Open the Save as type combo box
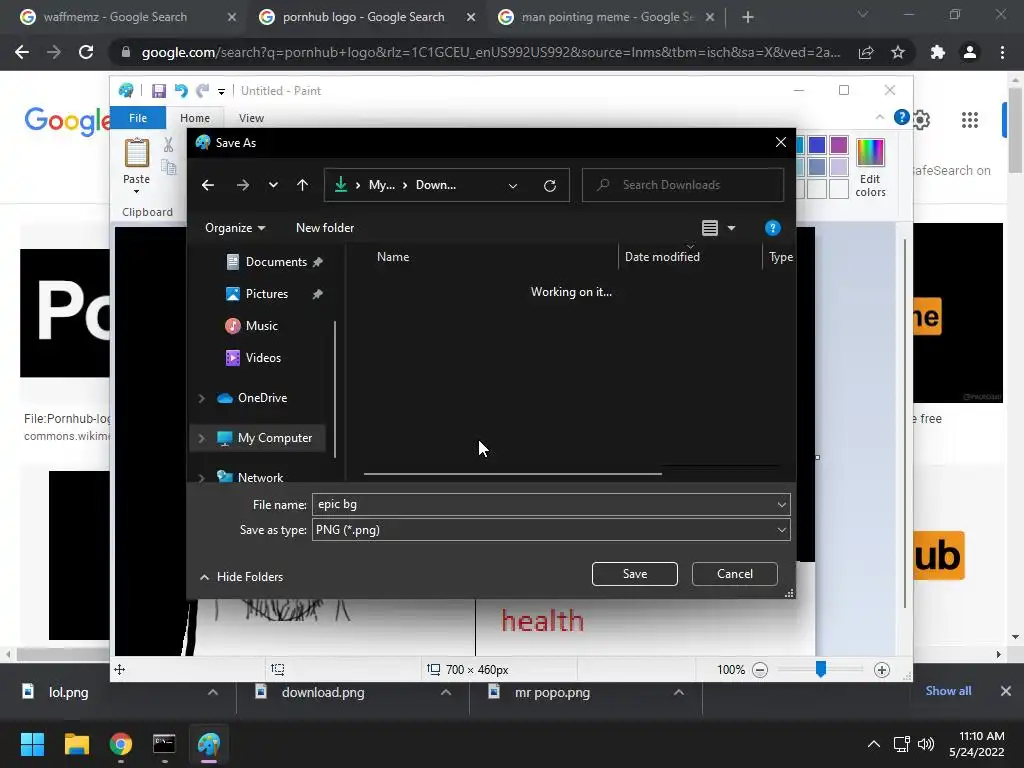This screenshot has height=768, width=1024. tap(551, 530)
